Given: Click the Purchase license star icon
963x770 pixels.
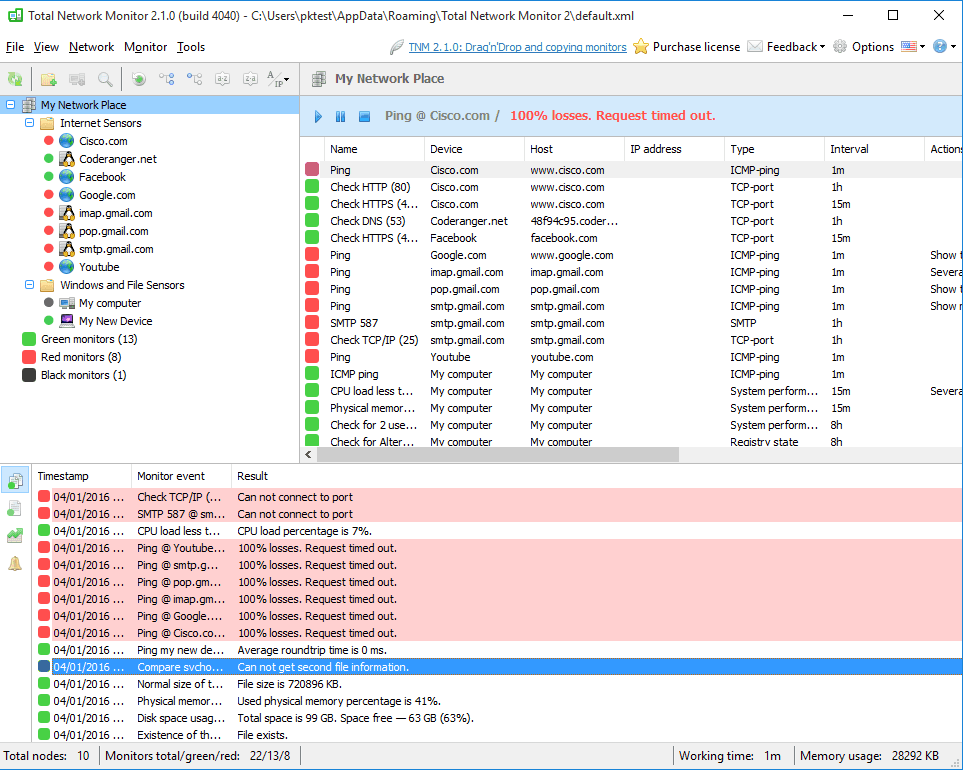Looking at the screenshot, I should pyautogui.click(x=641, y=47).
